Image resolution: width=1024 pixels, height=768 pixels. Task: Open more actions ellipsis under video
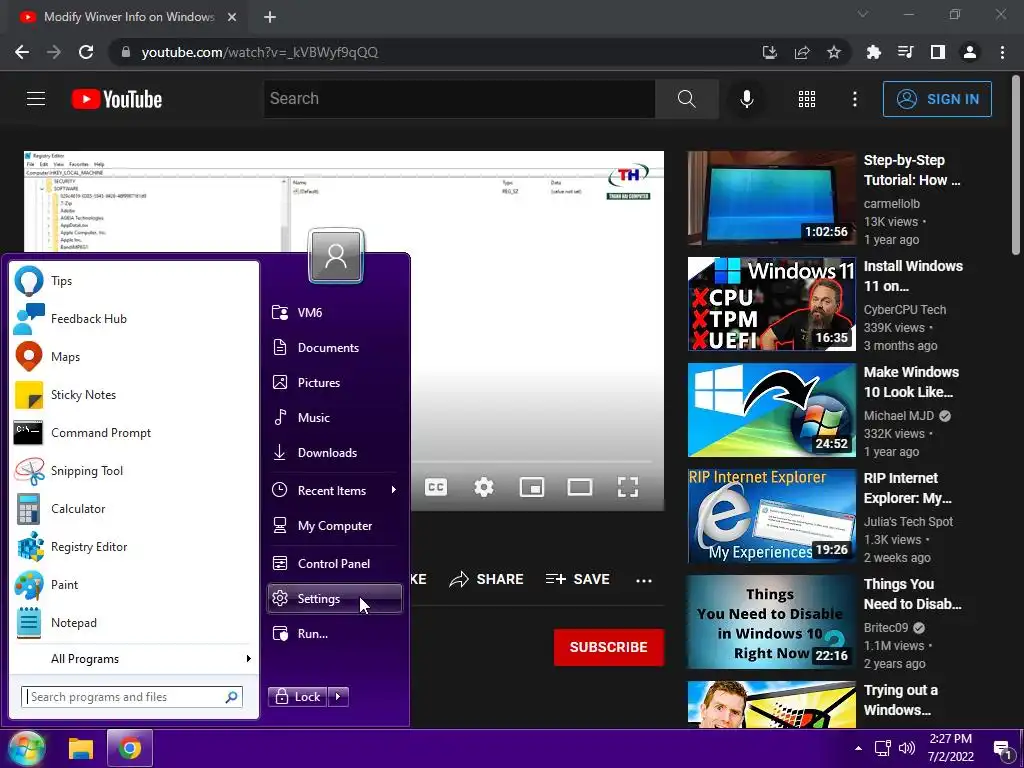tap(644, 580)
